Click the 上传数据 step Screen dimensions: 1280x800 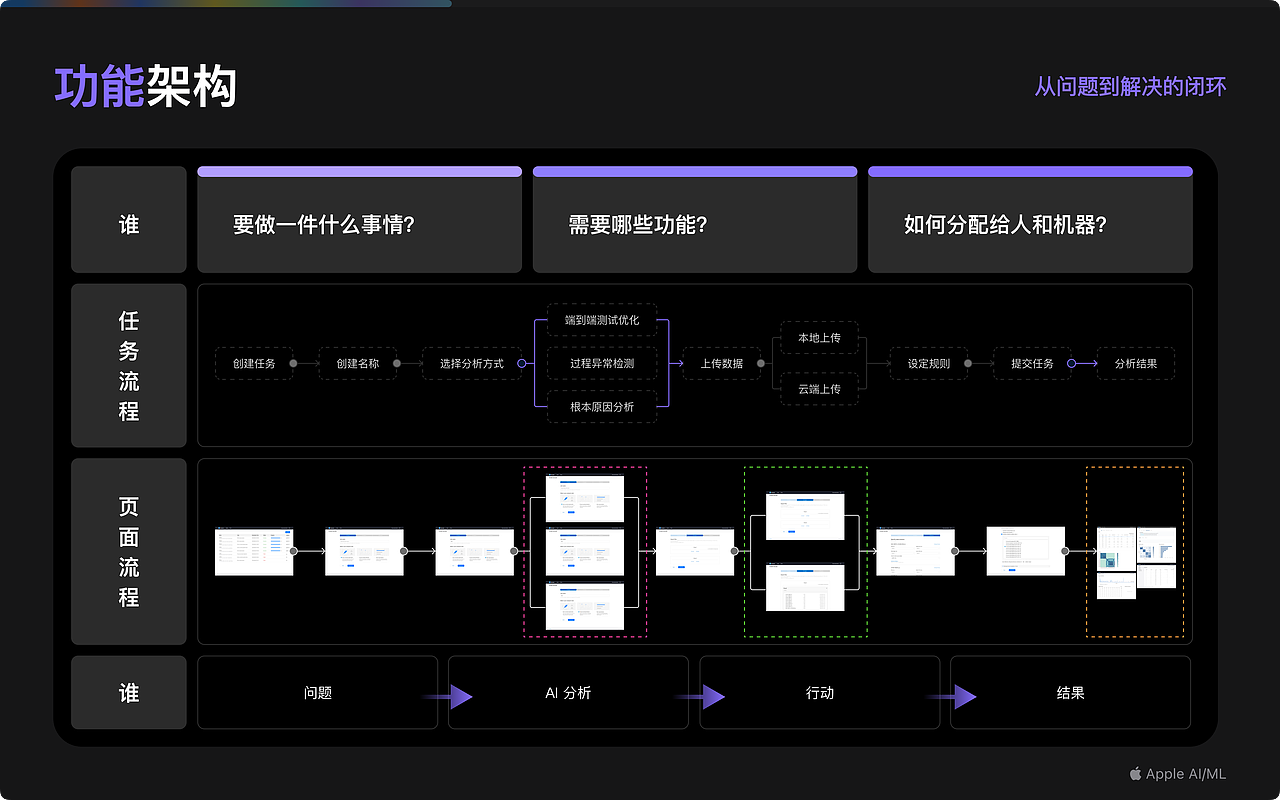[x=723, y=363]
